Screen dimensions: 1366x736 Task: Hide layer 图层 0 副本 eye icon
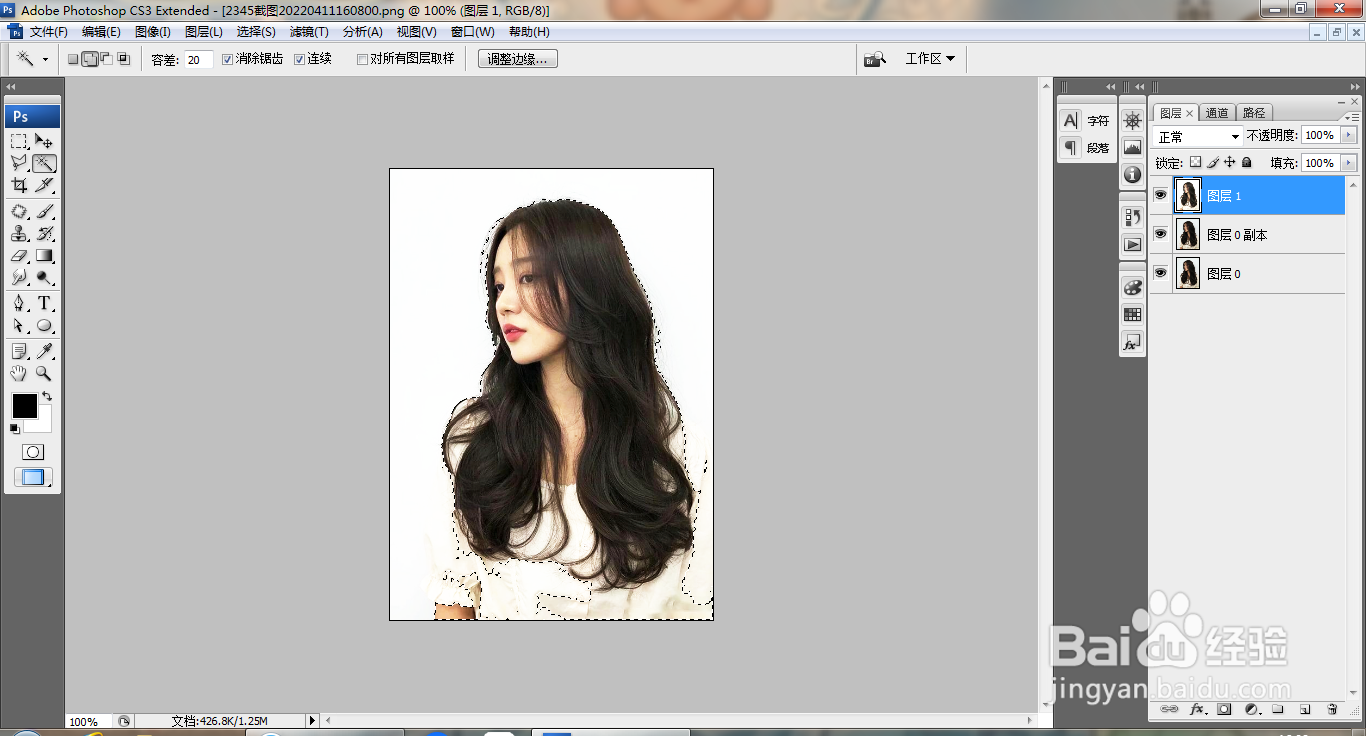[1160, 234]
